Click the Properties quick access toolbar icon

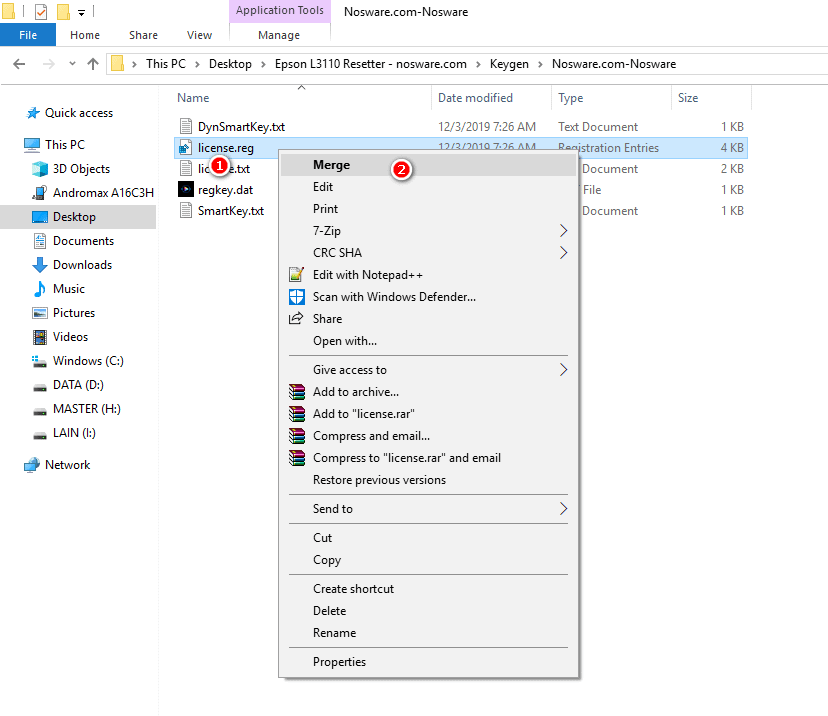(41, 11)
